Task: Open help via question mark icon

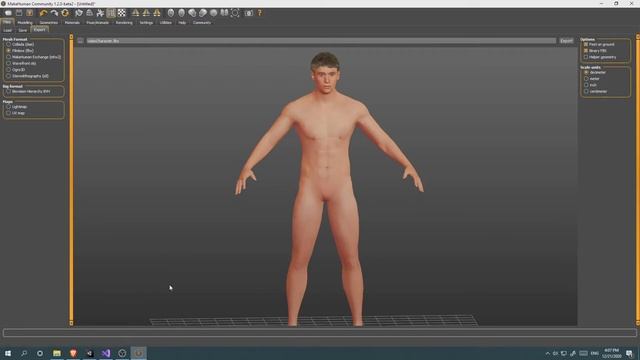Action: (260, 13)
